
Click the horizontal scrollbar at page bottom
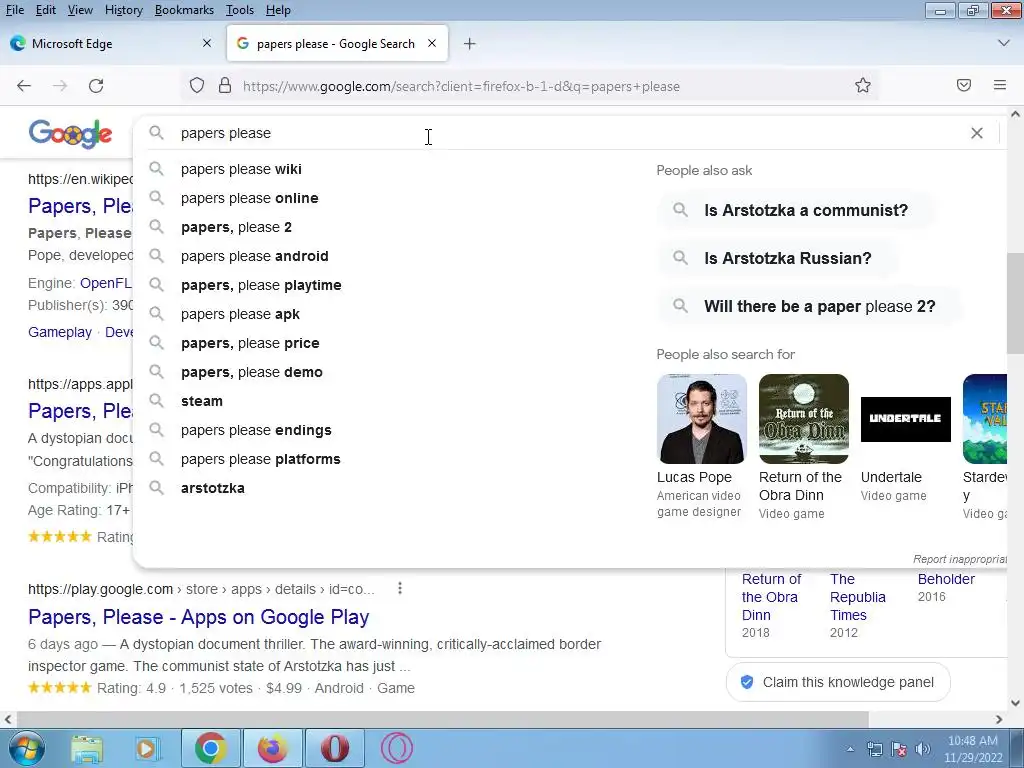[x=442, y=719]
